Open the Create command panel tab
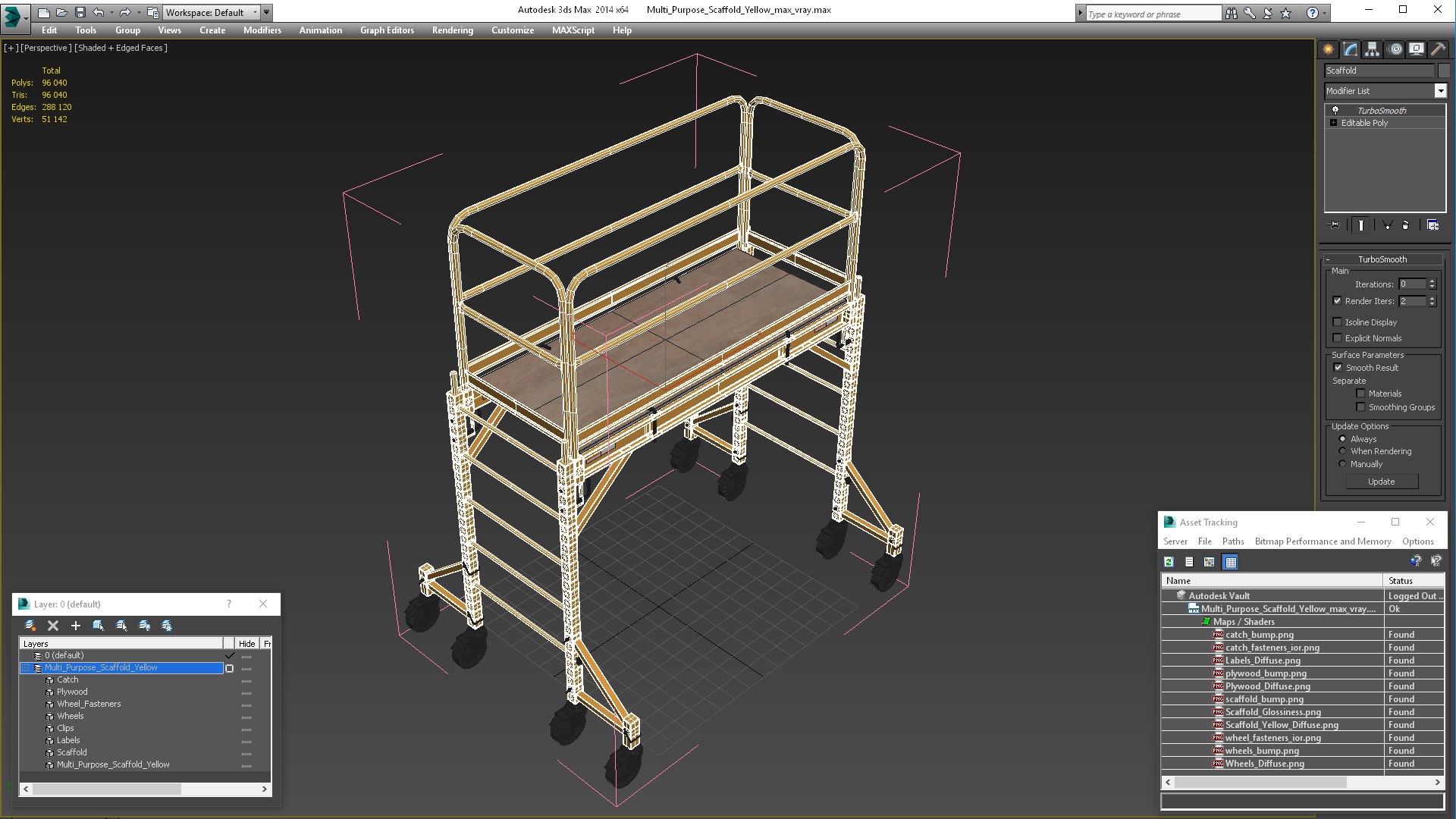This screenshot has height=819, width=1456. pos(1329,49)
